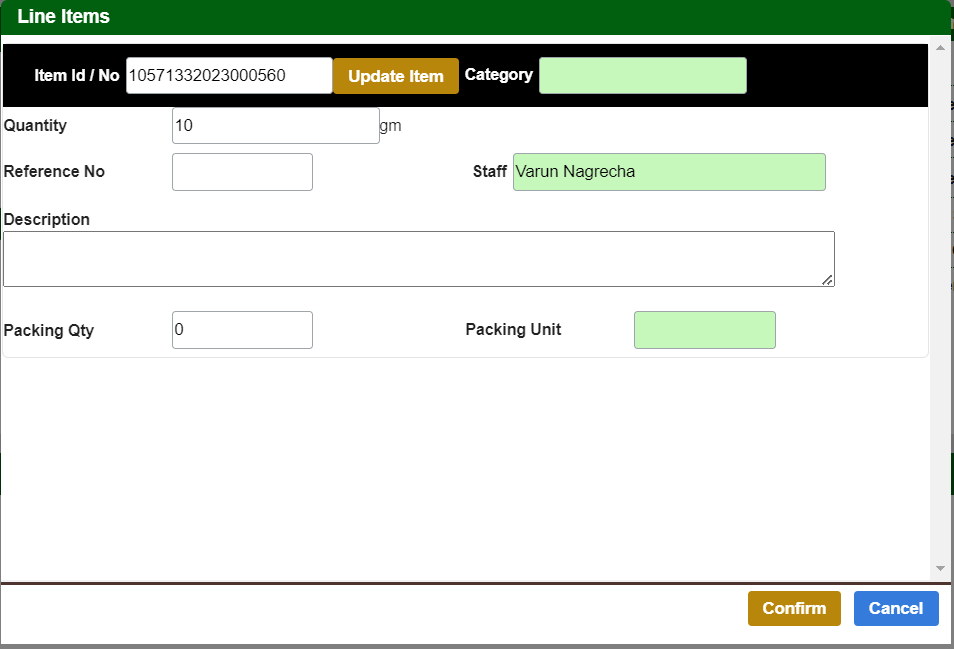Open the Packing Unit selection field
954x649 pixels.
tap(704, 330)
